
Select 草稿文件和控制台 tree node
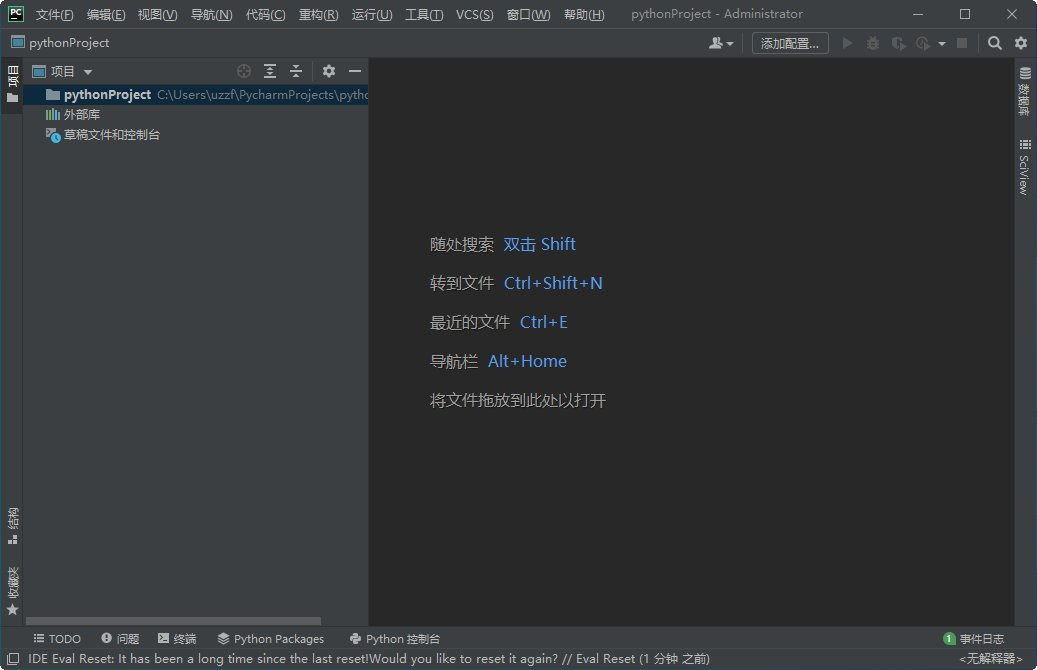click(112, 135)
